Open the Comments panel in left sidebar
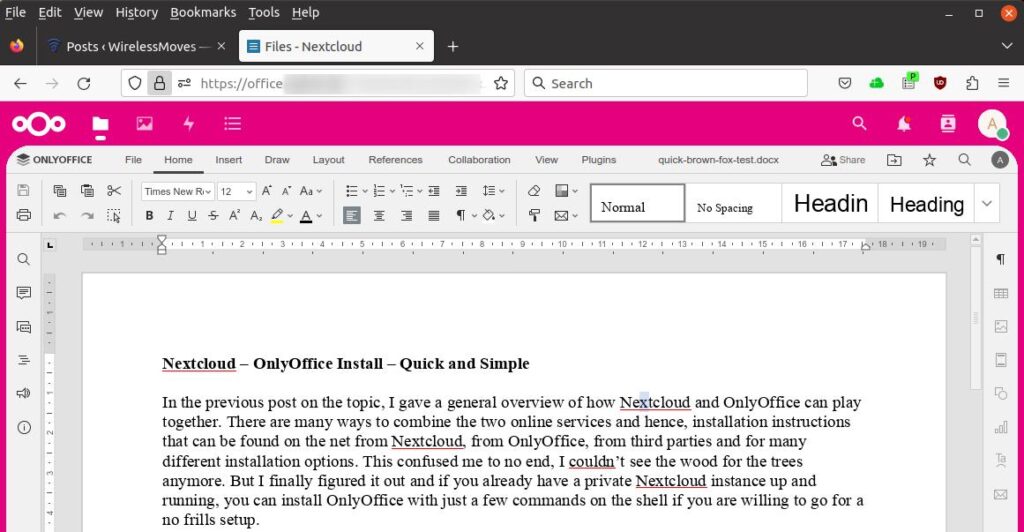Screen dimensions: 1024x532 pyautogui.click(x=24, y=292)
